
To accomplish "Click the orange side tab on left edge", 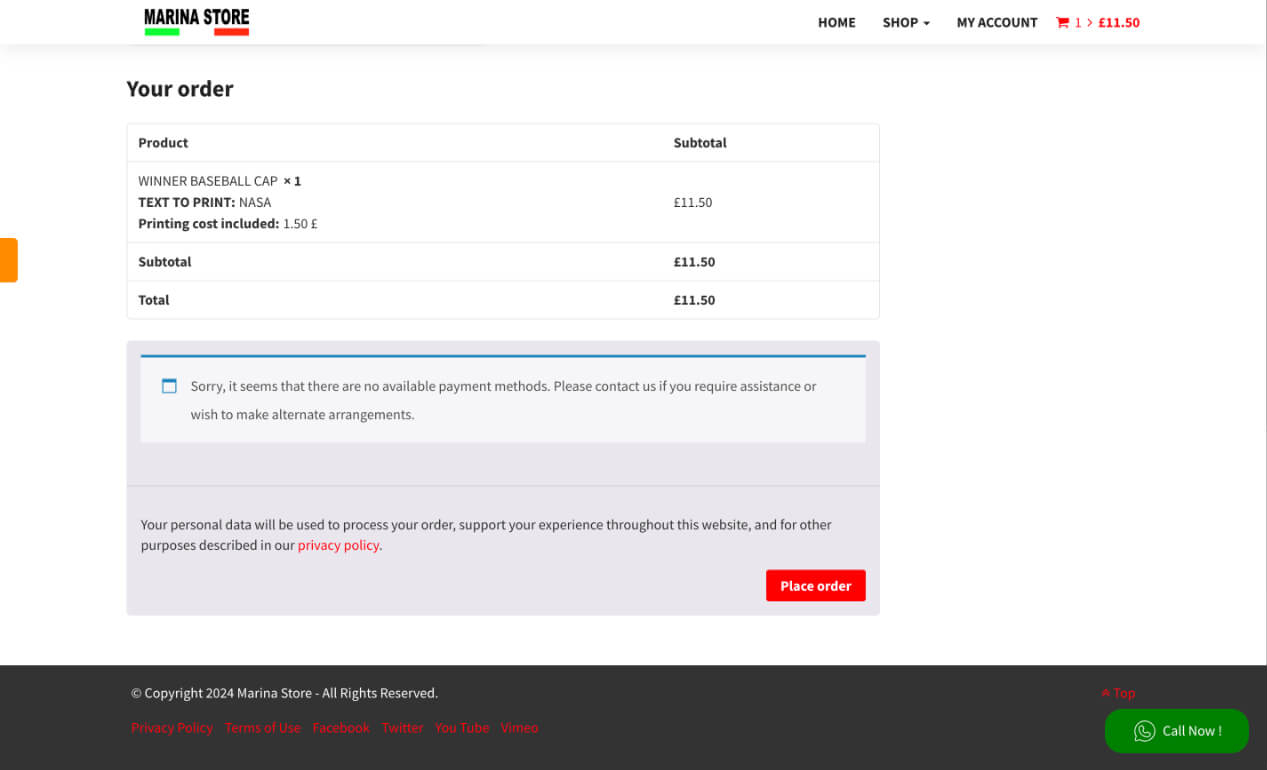I will coord(8,260).
